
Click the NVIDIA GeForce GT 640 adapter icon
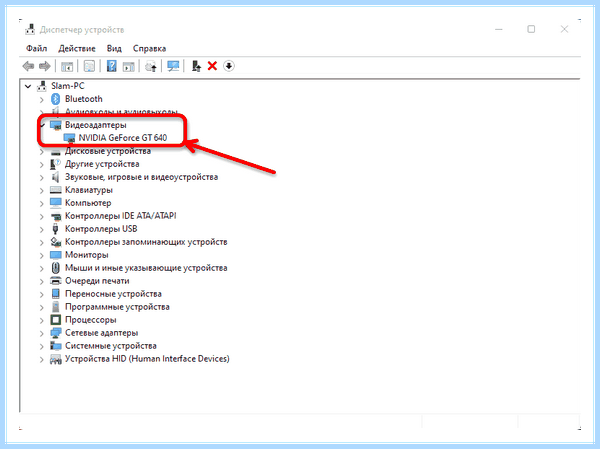[x=69, y=138]
